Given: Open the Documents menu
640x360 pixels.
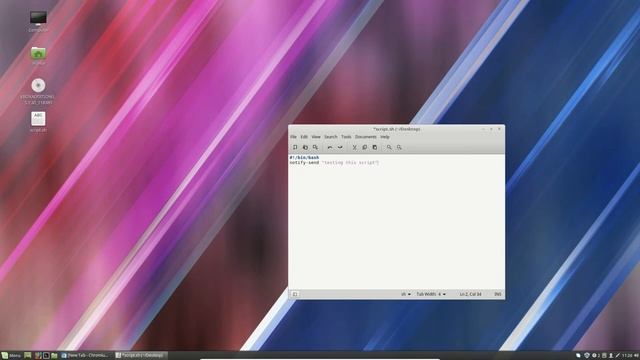Looking at the screenshot, I should pos(366,137).
